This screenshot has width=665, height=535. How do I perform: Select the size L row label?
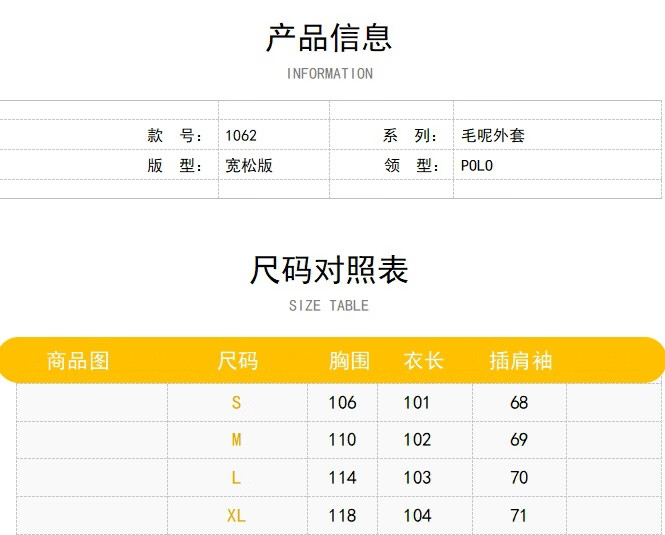(x=236, y=478)
